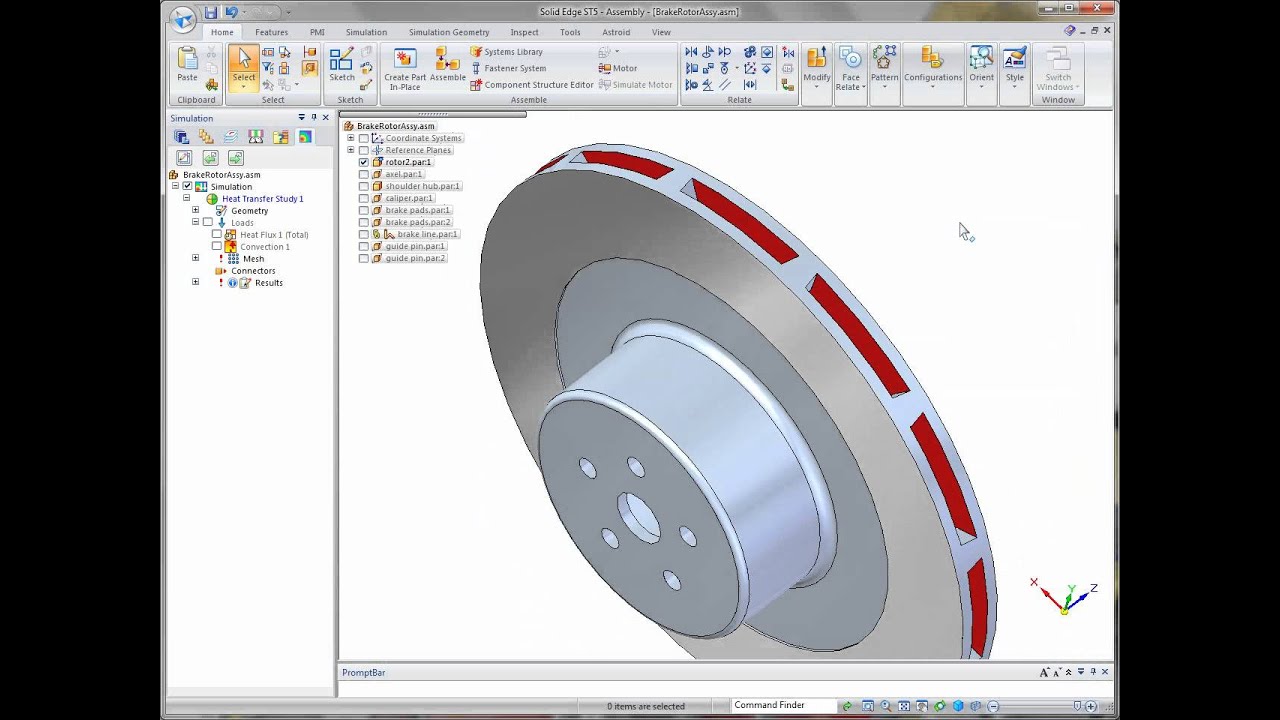This screenshot has width=1280, height=720.
Task: Show caliper.par:1 via its checkbox
Action: coord(364,198)
